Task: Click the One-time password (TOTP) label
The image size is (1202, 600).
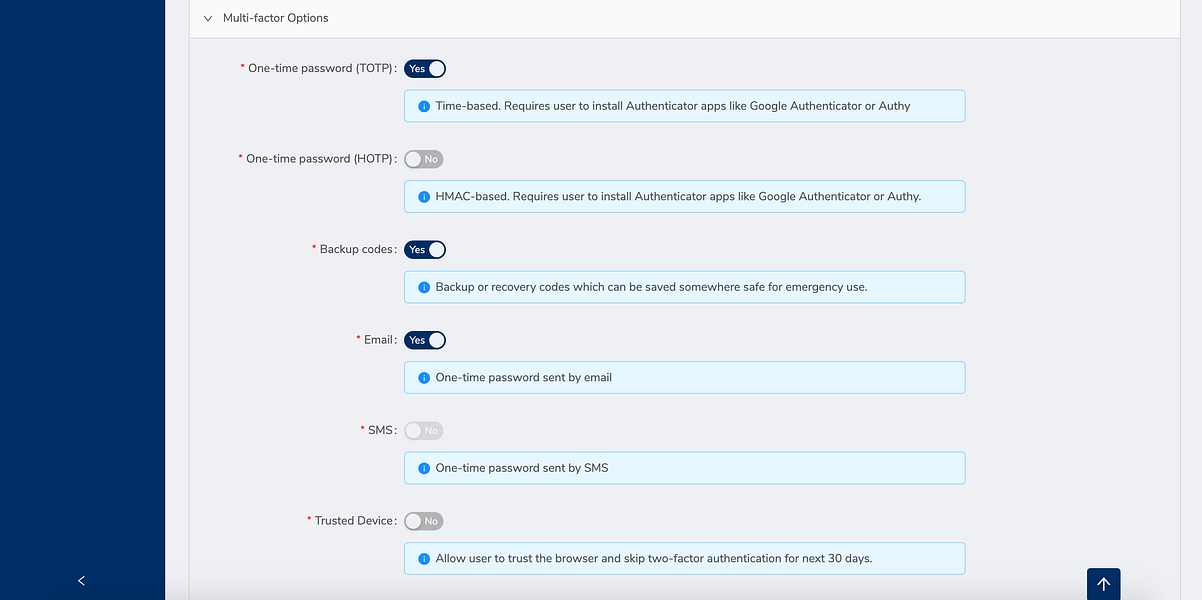Action: coord(320,68)
